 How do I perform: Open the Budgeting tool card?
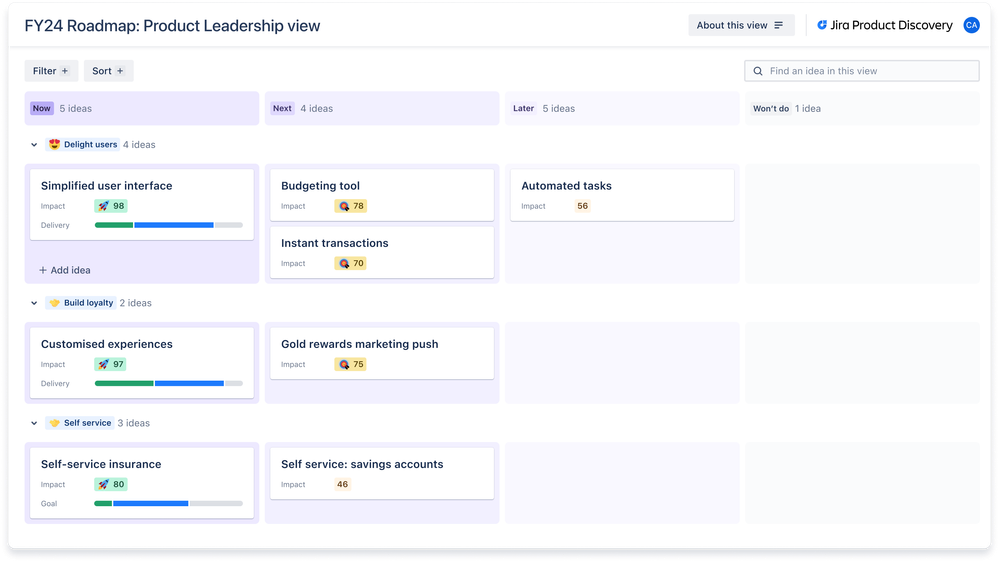382,195
